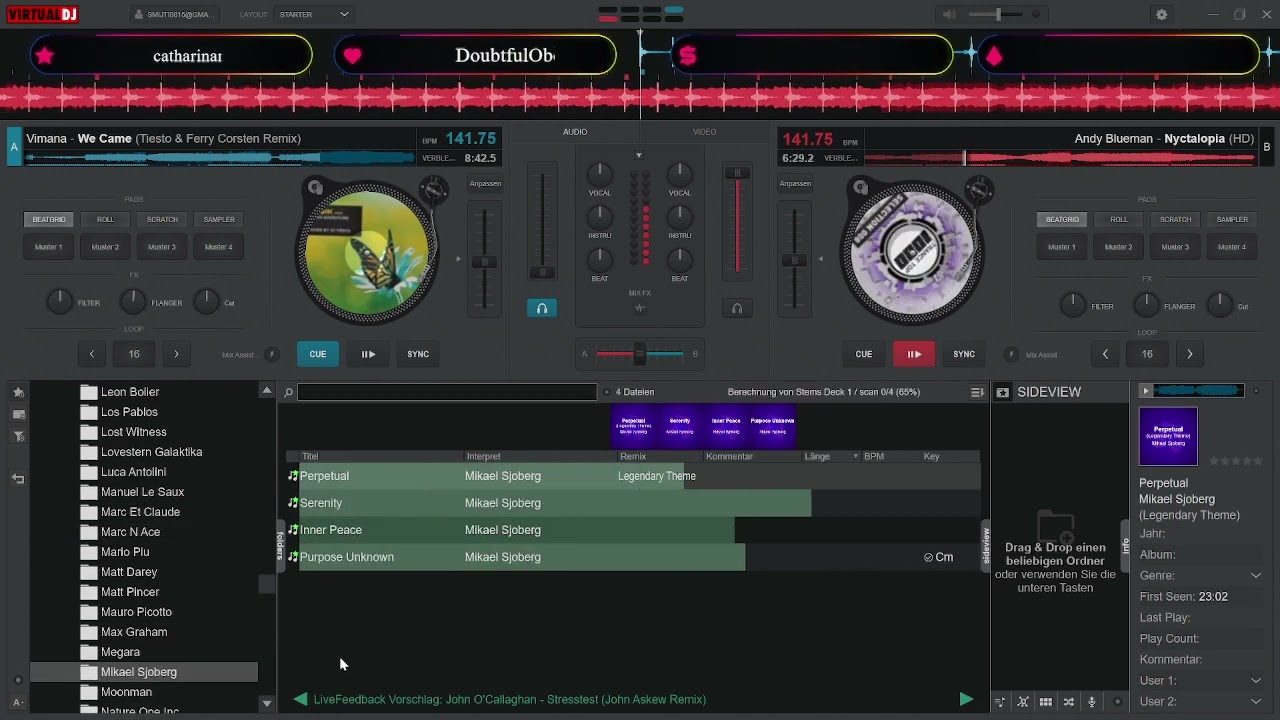The width and height of the screenshot is (1280, 720).
Task: Enable Mix Assist lightning icon, left deck
Action: coord(271,354)
